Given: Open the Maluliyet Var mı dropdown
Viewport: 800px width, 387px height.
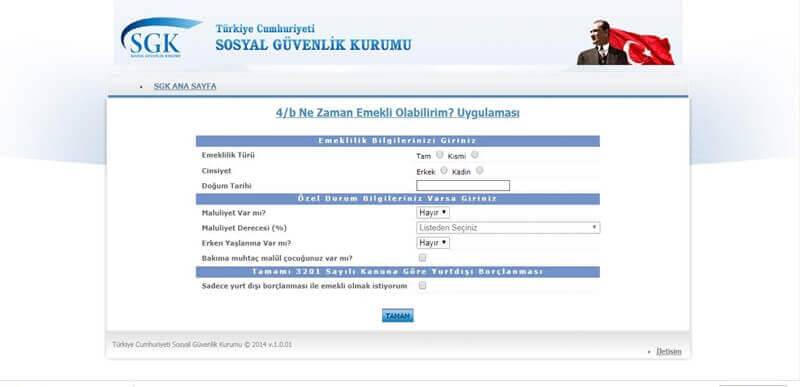Looking at the screenshot, I should (x=433, y=212).
